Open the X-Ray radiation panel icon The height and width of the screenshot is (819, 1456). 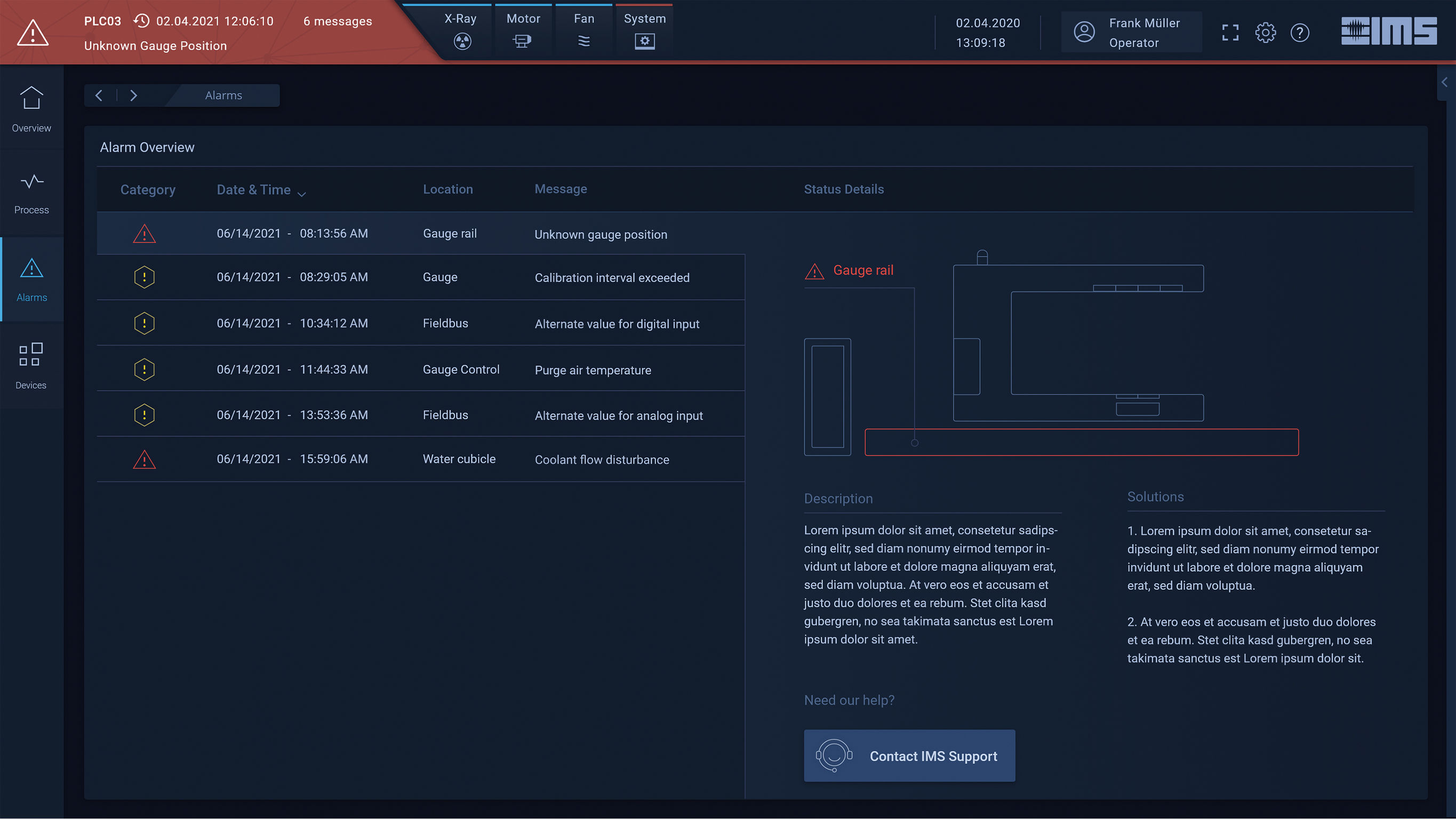click(462, 41)
